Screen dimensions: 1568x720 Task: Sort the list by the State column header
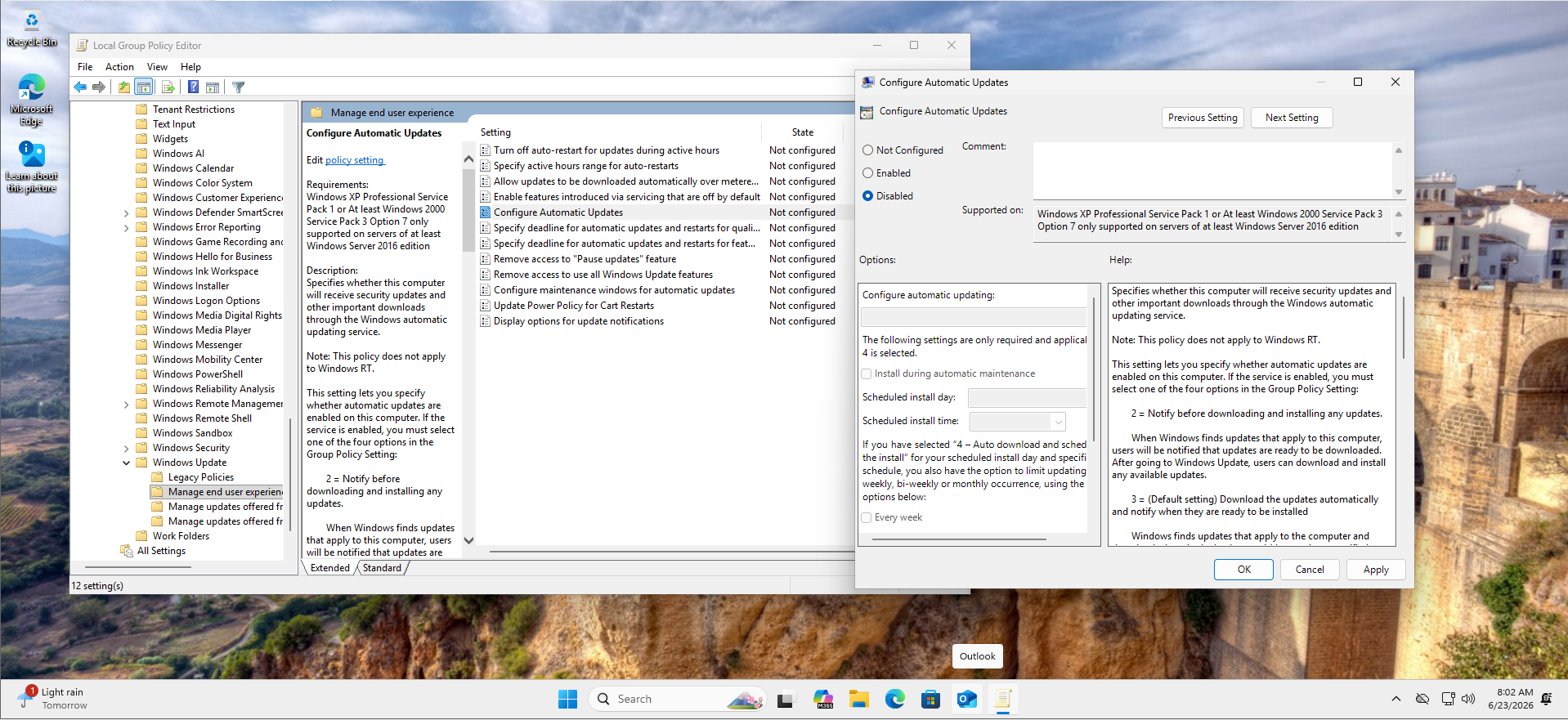[803, 132]
